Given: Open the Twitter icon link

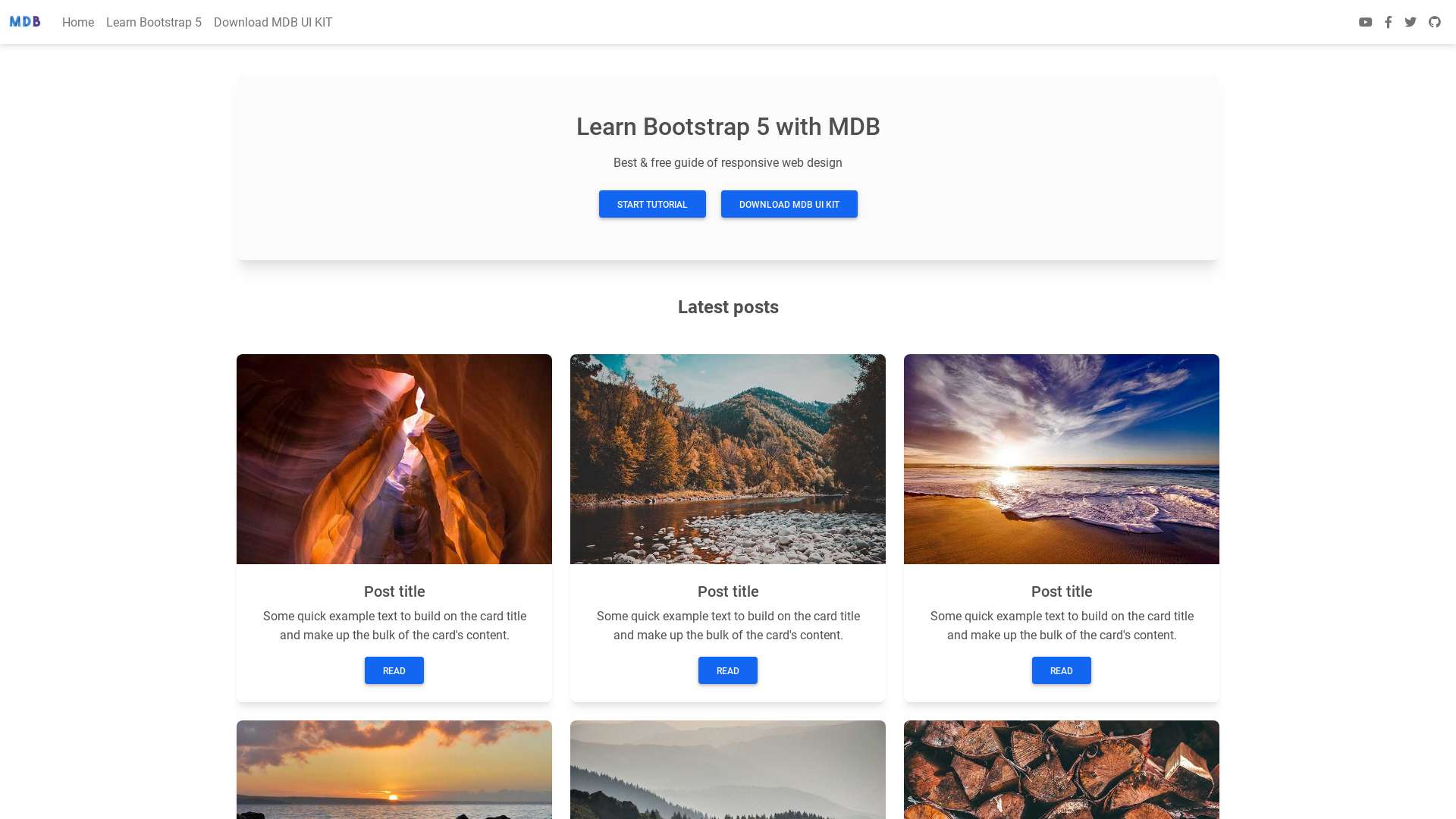Looking at the screenshot, I should [1410, 22].
